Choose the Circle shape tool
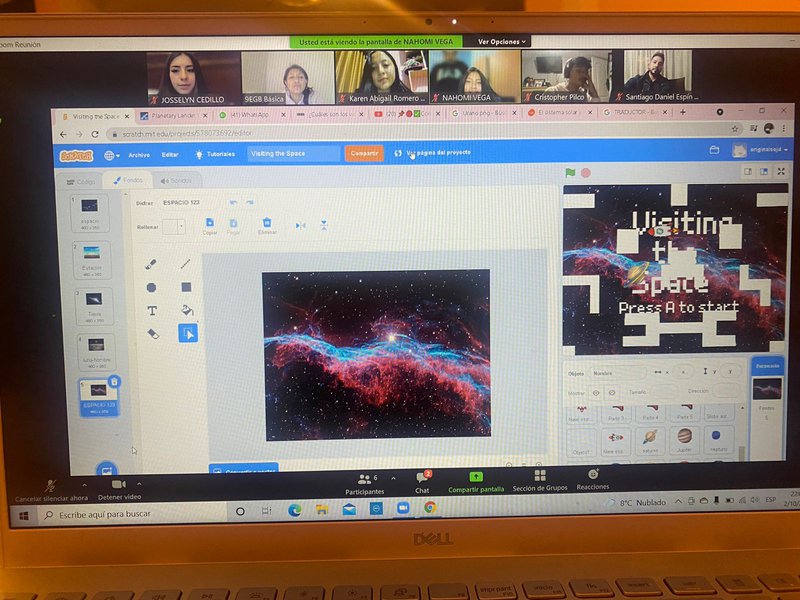 [151, 287]
